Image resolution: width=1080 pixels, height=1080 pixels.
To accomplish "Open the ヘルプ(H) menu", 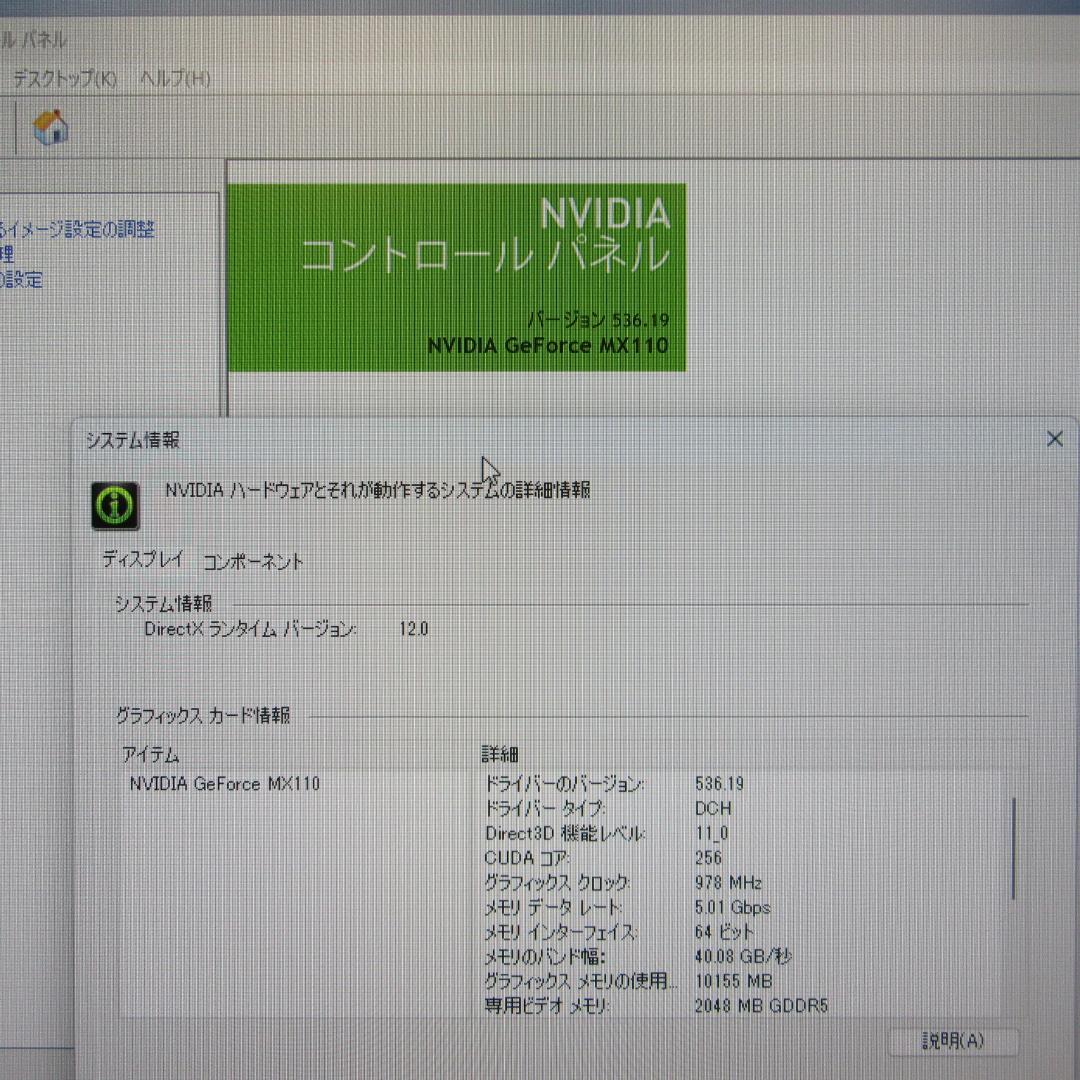I will coord(175,77).
